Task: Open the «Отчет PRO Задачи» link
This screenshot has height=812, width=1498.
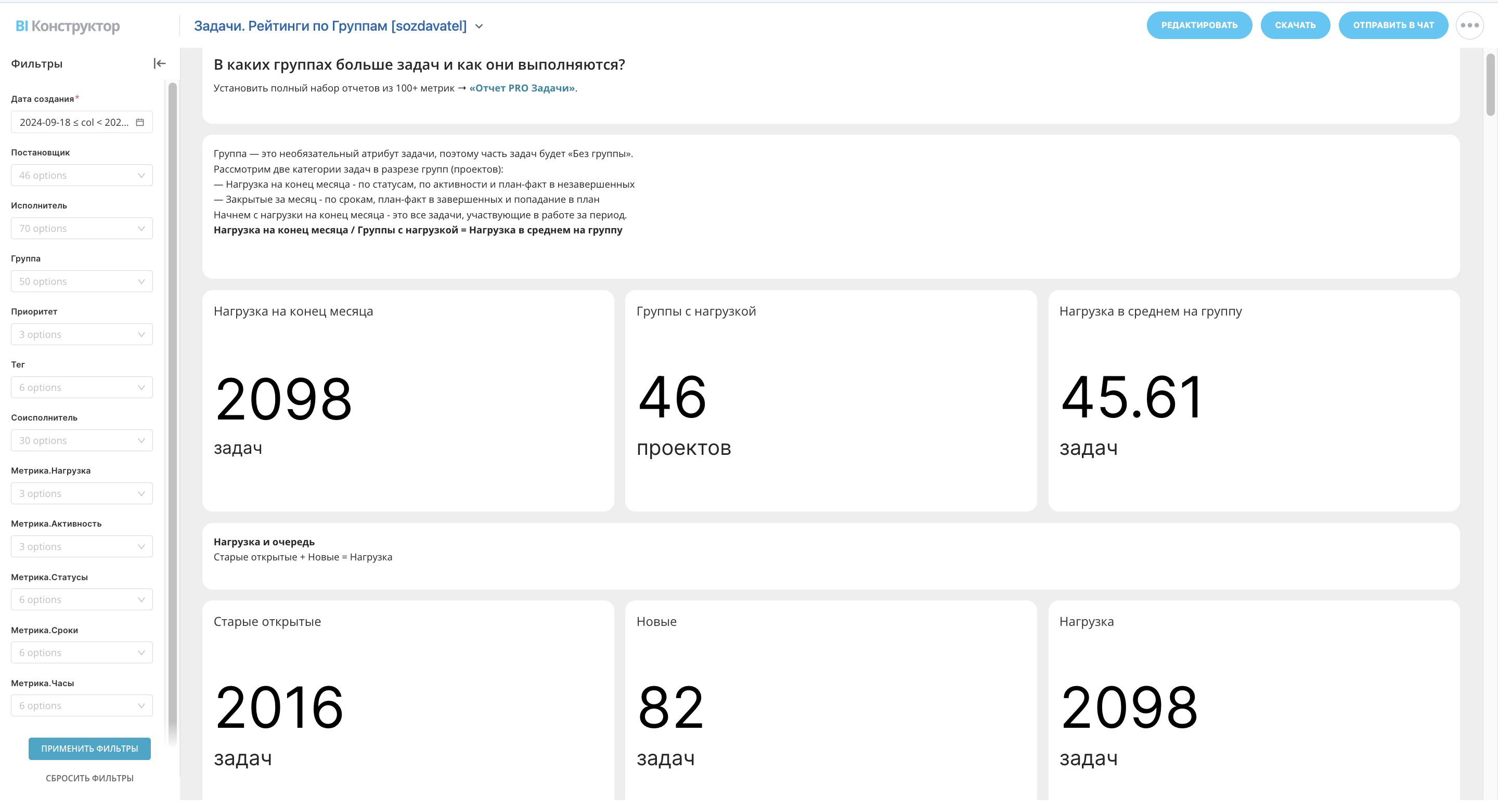Action: pyautogui.click(x=522, y=88)
